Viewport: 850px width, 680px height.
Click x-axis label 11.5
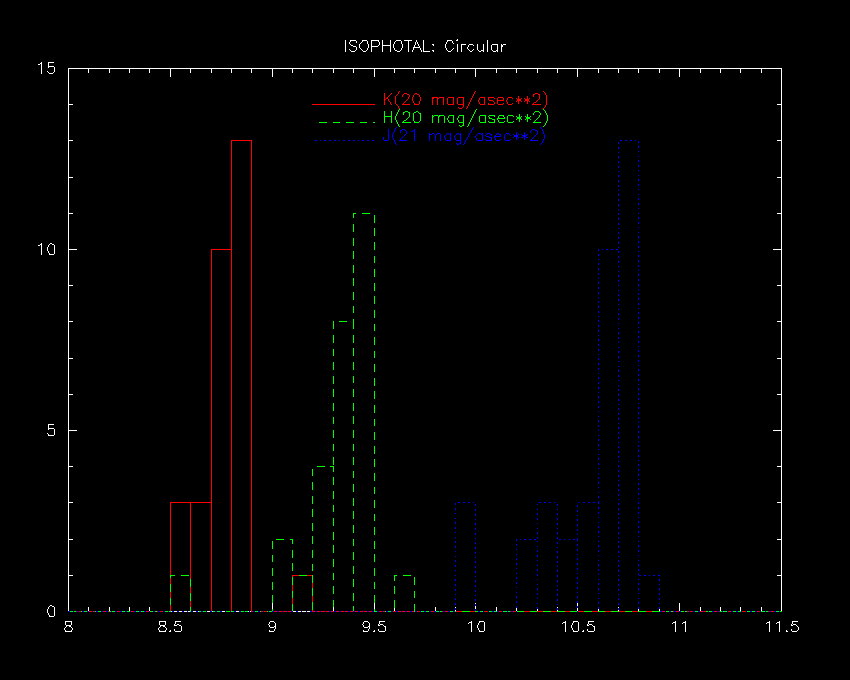point(781,627)
